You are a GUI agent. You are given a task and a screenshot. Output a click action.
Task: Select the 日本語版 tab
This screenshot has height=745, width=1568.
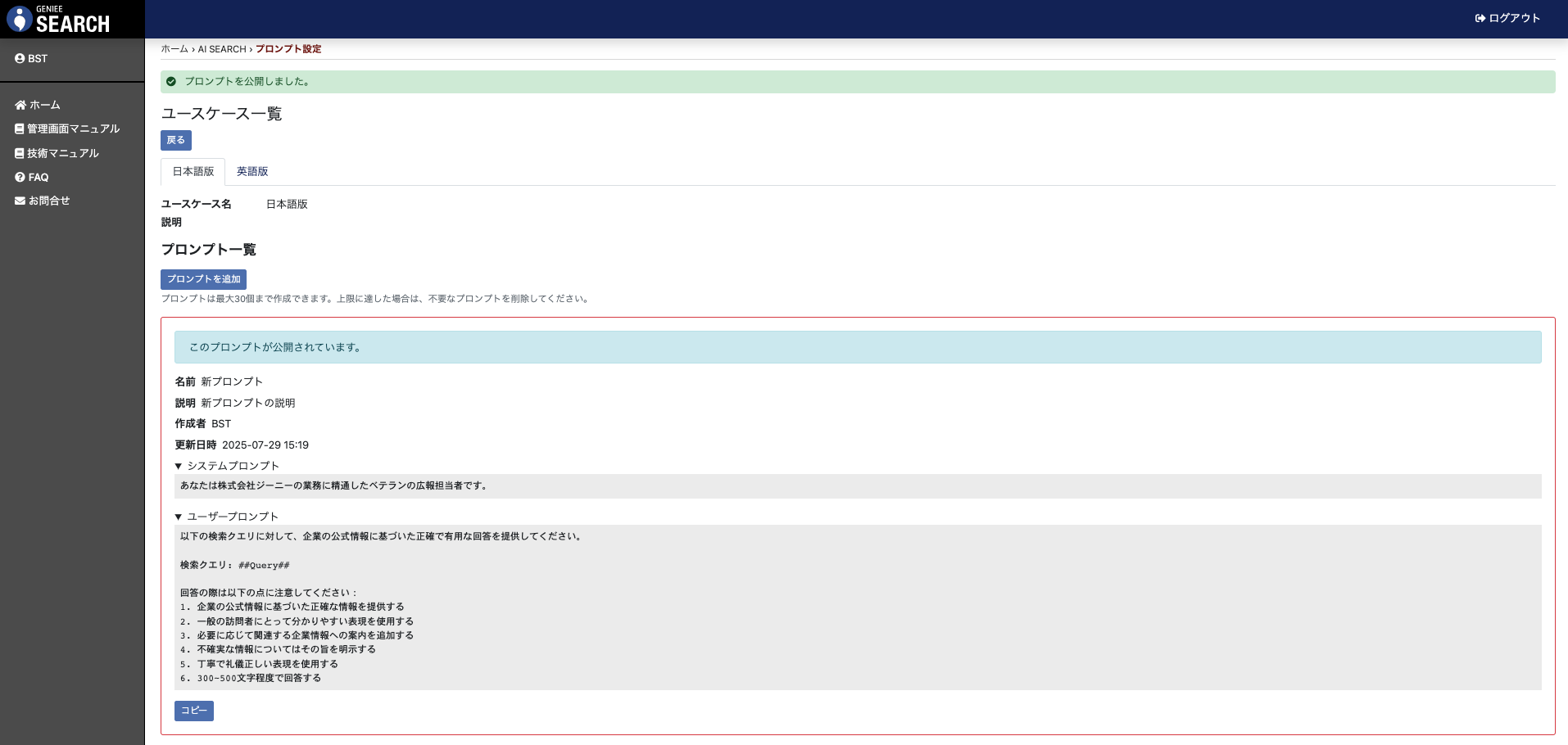193,172
